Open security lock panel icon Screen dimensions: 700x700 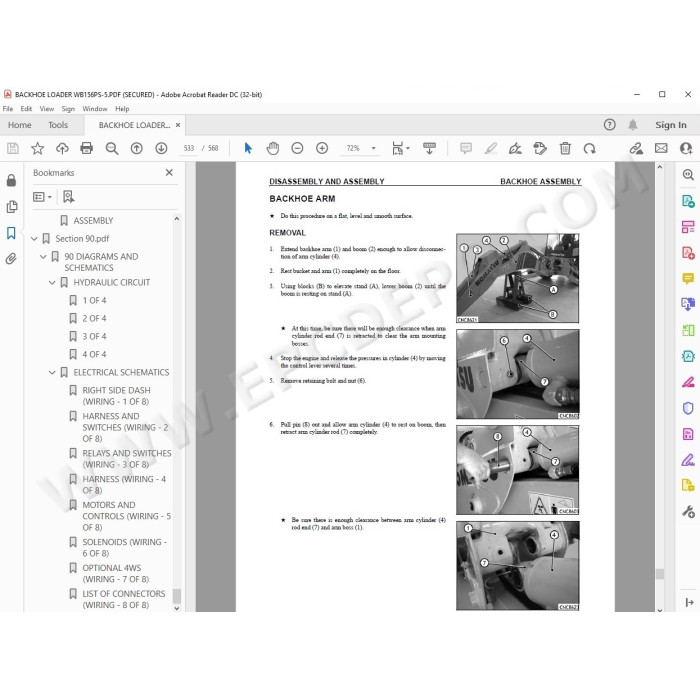tap(12, 180)
